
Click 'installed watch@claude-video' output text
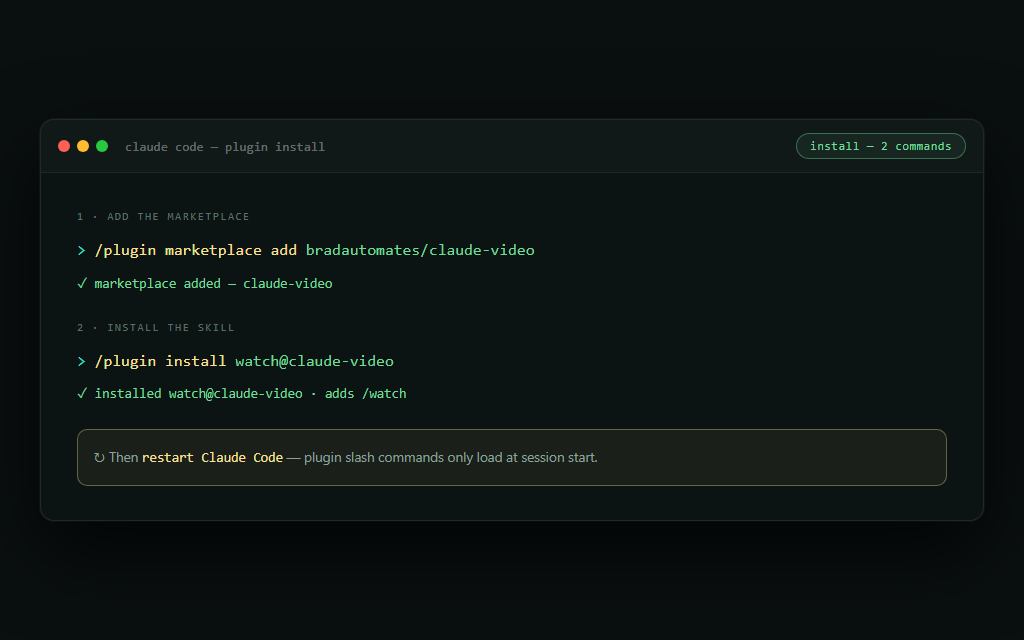[199, 394]
